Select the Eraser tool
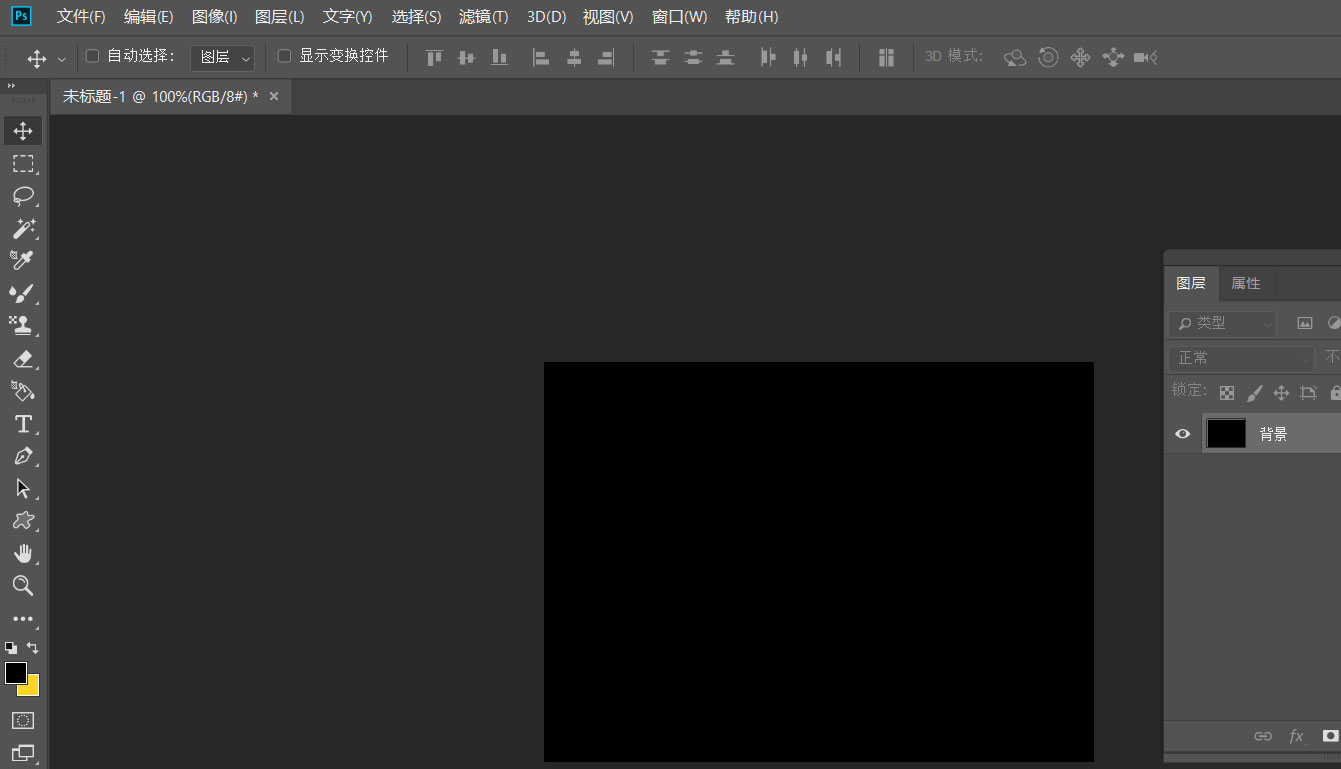 [23, 358]
